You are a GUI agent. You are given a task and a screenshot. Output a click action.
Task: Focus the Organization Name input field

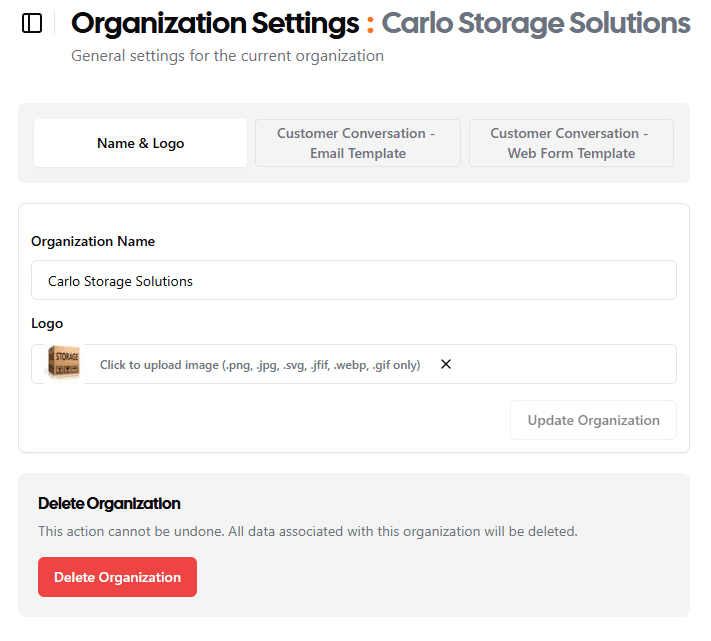click(x=354, y=280)
